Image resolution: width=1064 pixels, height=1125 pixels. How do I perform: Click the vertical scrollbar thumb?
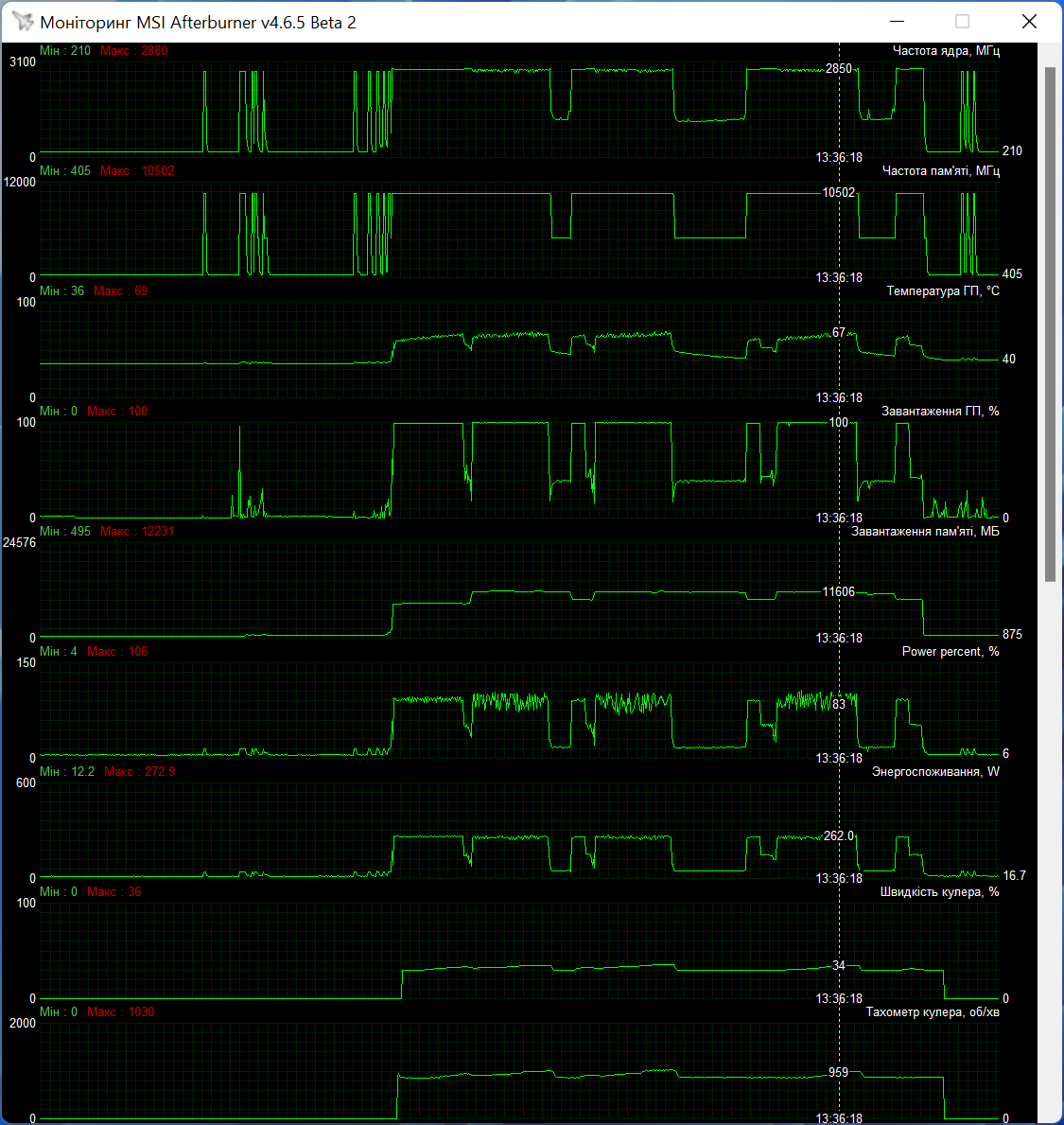tap(1051, 325)
